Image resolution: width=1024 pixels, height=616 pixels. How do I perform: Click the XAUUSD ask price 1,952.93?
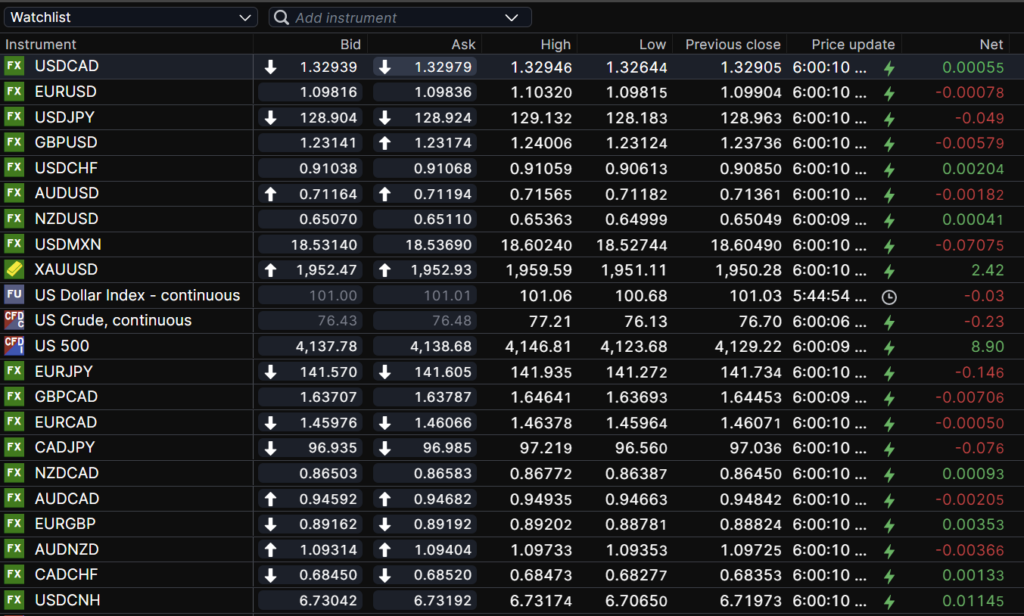pos(441,270)
